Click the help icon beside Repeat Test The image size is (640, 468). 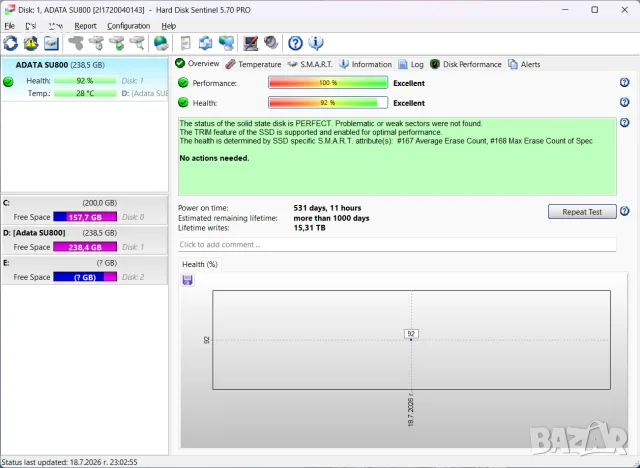coord(624,211)
